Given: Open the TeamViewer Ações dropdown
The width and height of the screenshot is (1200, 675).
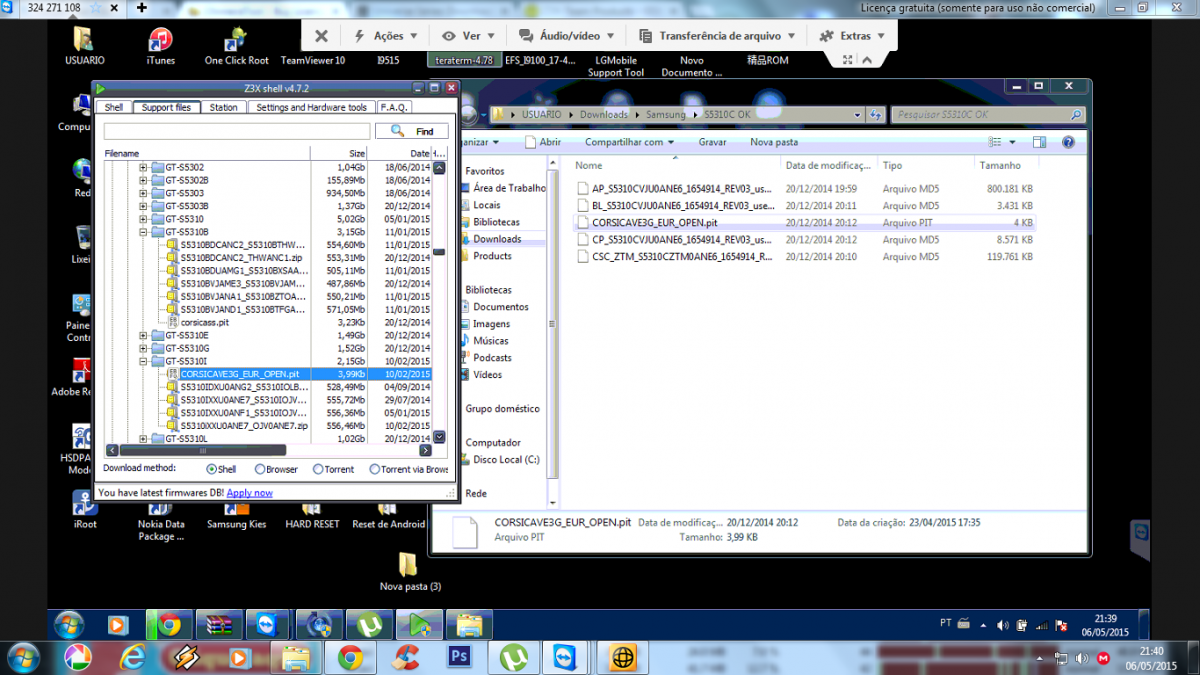Looking at the screenshot, I should pos(387,36).
